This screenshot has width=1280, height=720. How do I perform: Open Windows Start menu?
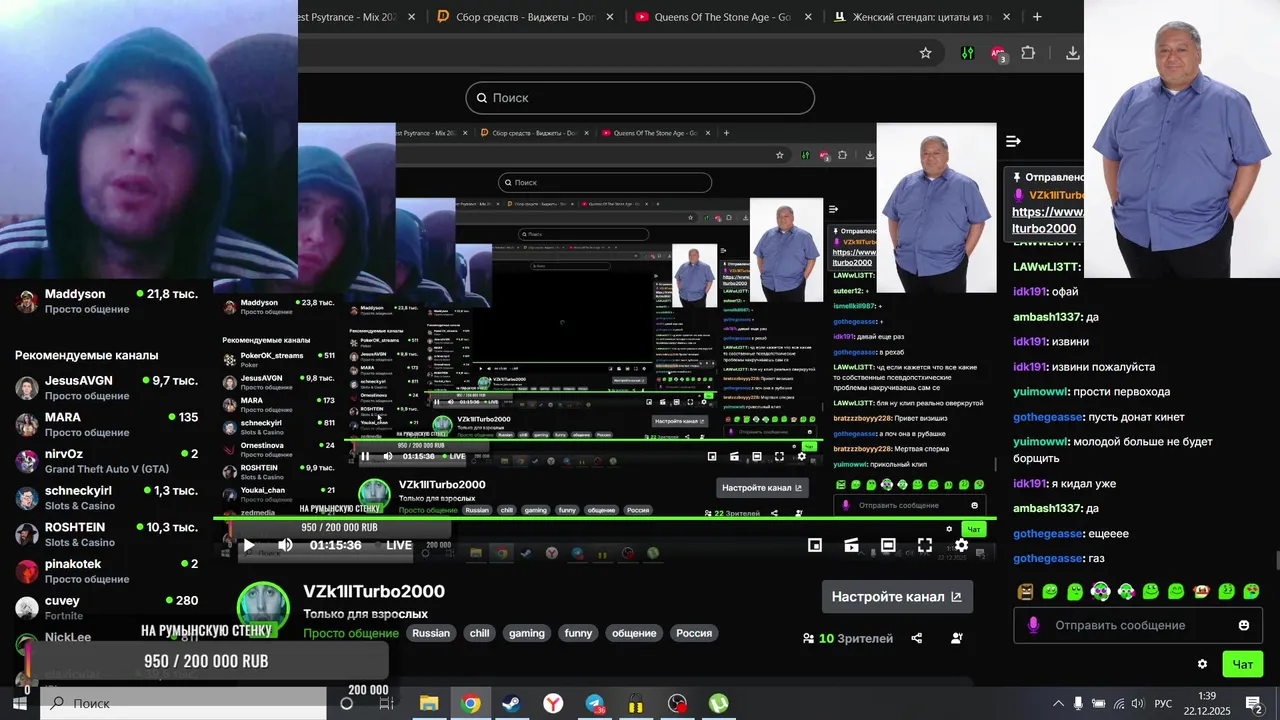pos(19,703)
